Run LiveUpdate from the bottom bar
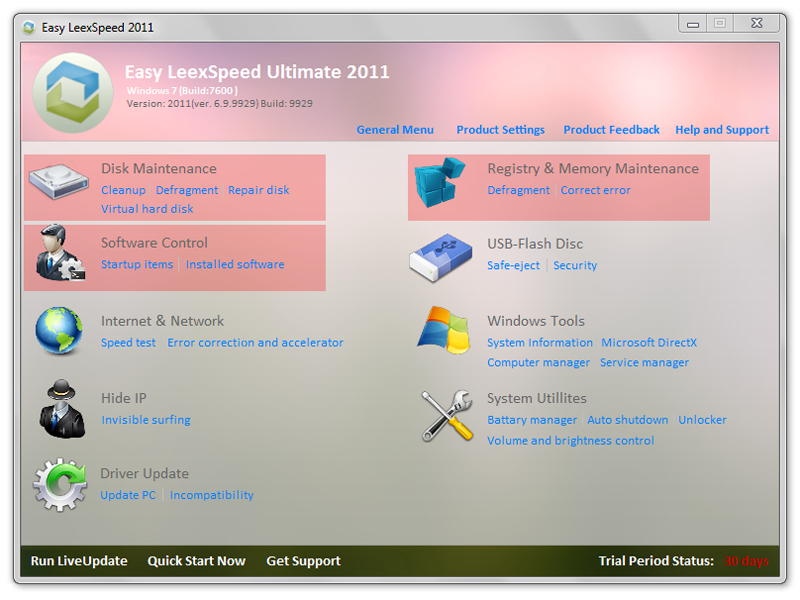The width and height of the screenshot is (800, 600). (x=79, y=561)
